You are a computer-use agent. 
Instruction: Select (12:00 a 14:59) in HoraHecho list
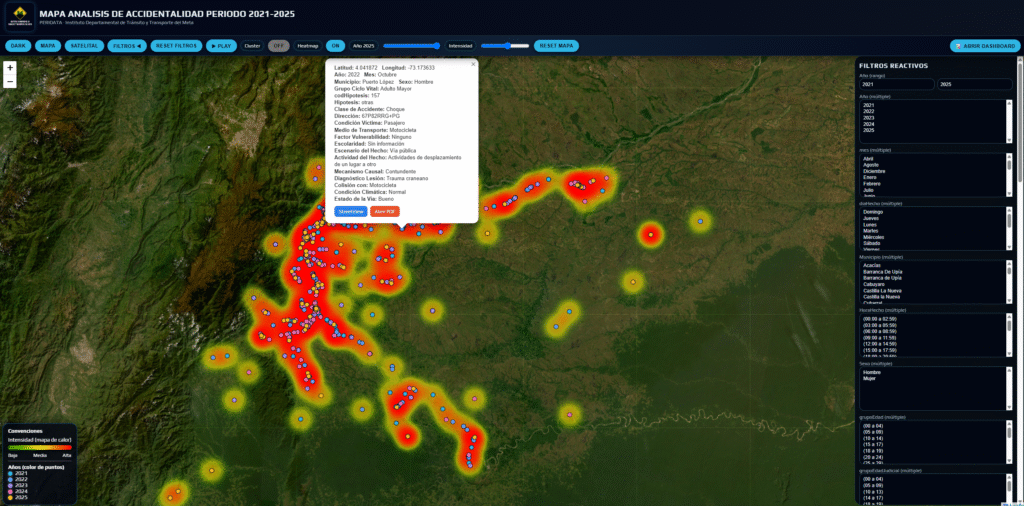933,343
